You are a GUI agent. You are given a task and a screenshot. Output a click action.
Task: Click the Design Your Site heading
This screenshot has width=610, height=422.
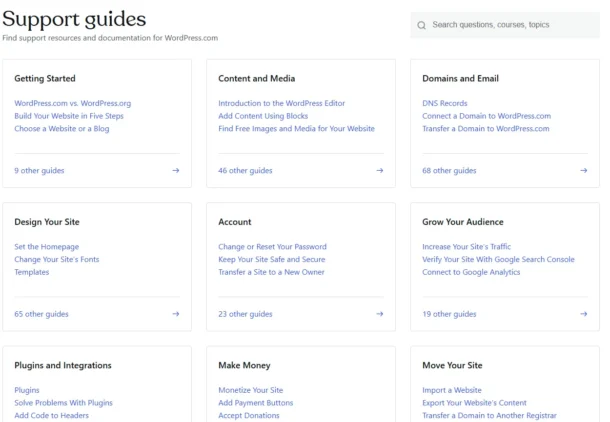tap(47, 222)
